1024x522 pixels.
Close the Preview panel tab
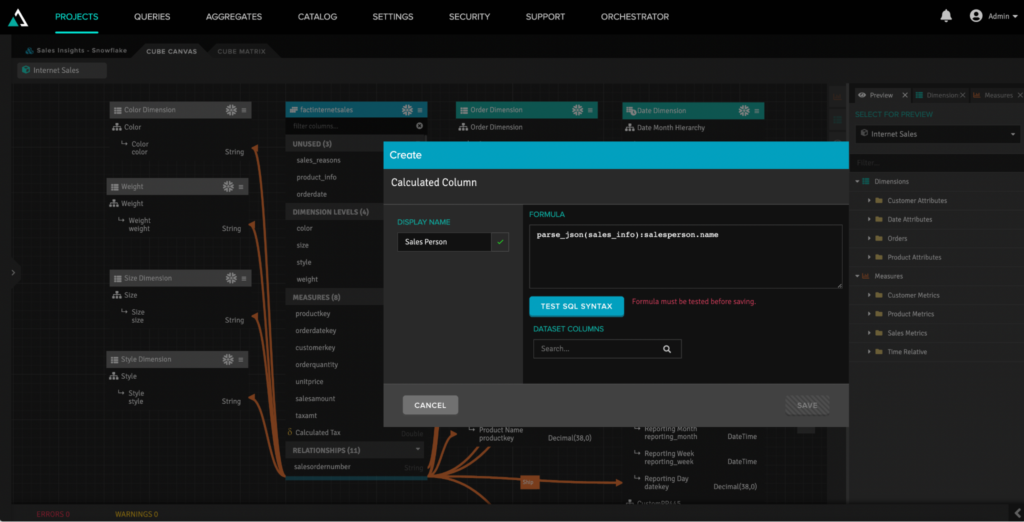904,95
